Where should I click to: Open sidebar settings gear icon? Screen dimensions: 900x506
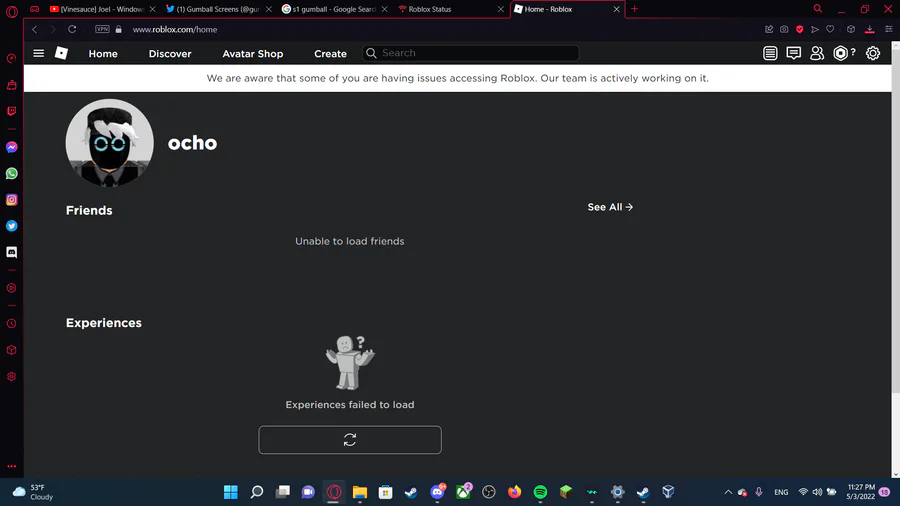coord(11,376)
